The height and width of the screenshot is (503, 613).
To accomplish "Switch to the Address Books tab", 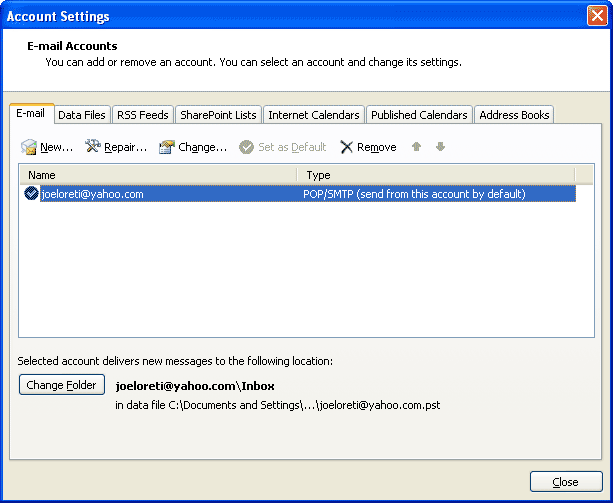I will pyautogui.click(x=514, y=115).
